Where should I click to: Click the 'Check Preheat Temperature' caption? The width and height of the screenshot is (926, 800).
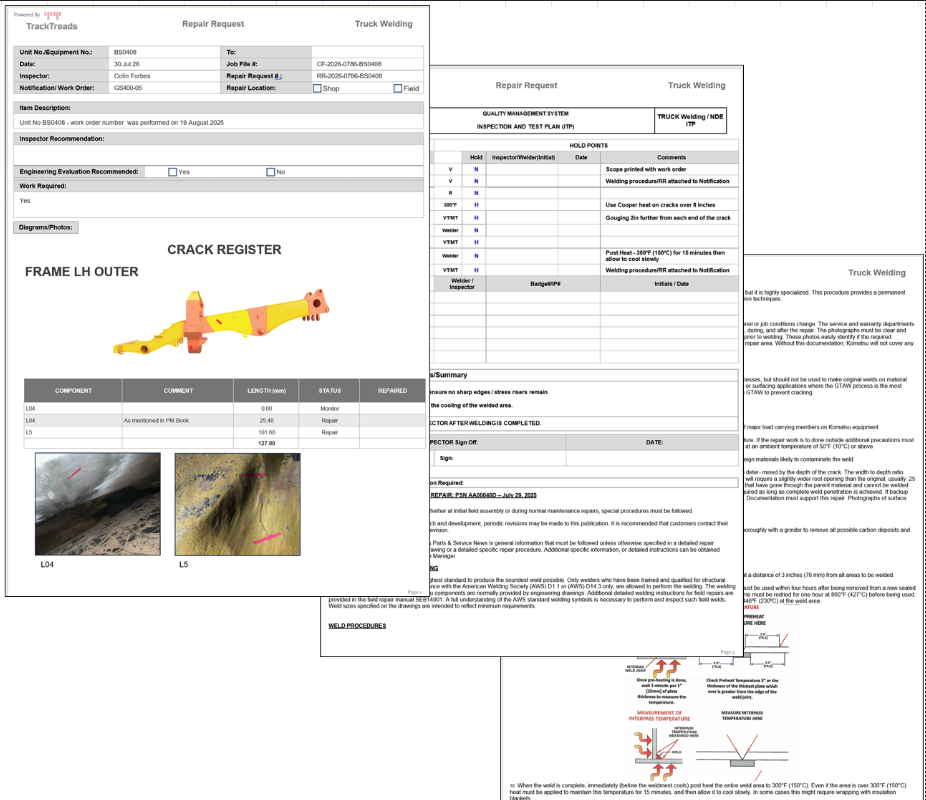pyautogui.click(x=742, y=689)
